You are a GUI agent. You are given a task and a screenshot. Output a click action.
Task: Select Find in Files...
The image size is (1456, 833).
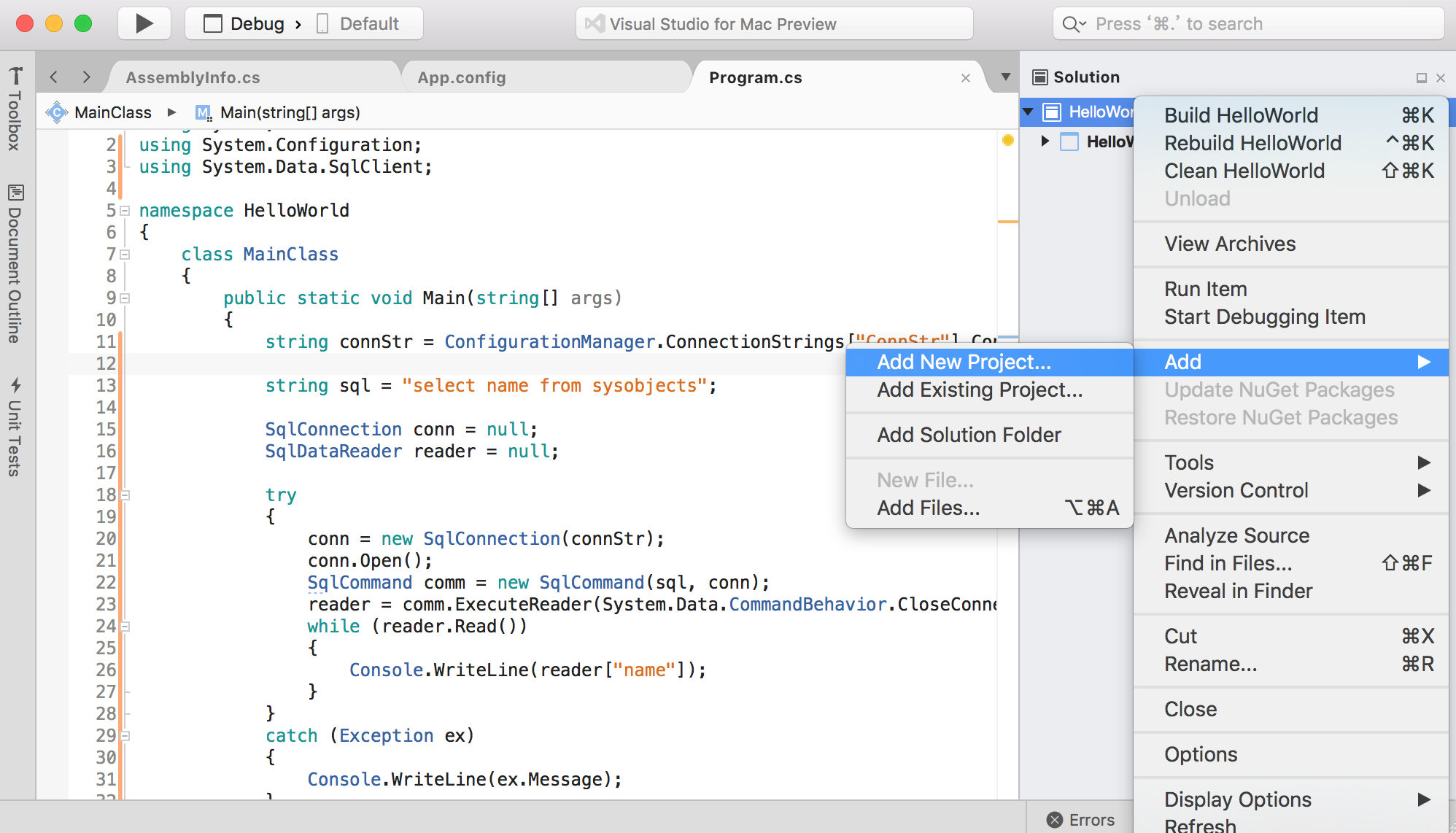click(1291, 563)
